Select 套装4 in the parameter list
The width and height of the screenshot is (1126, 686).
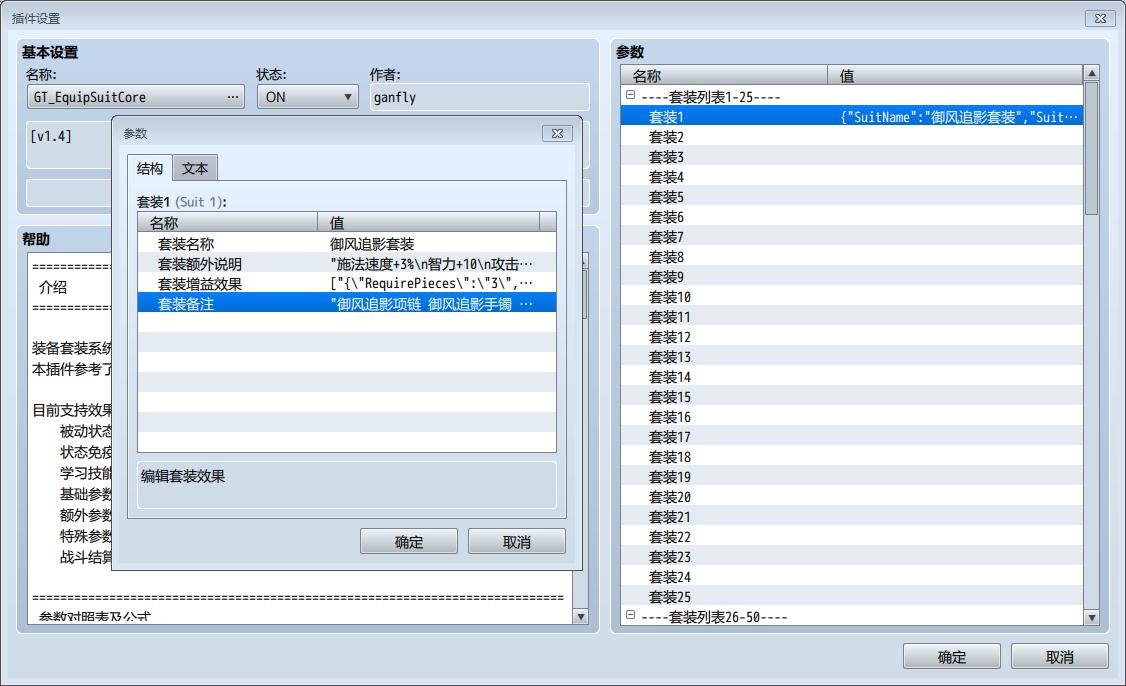point(852,177)
